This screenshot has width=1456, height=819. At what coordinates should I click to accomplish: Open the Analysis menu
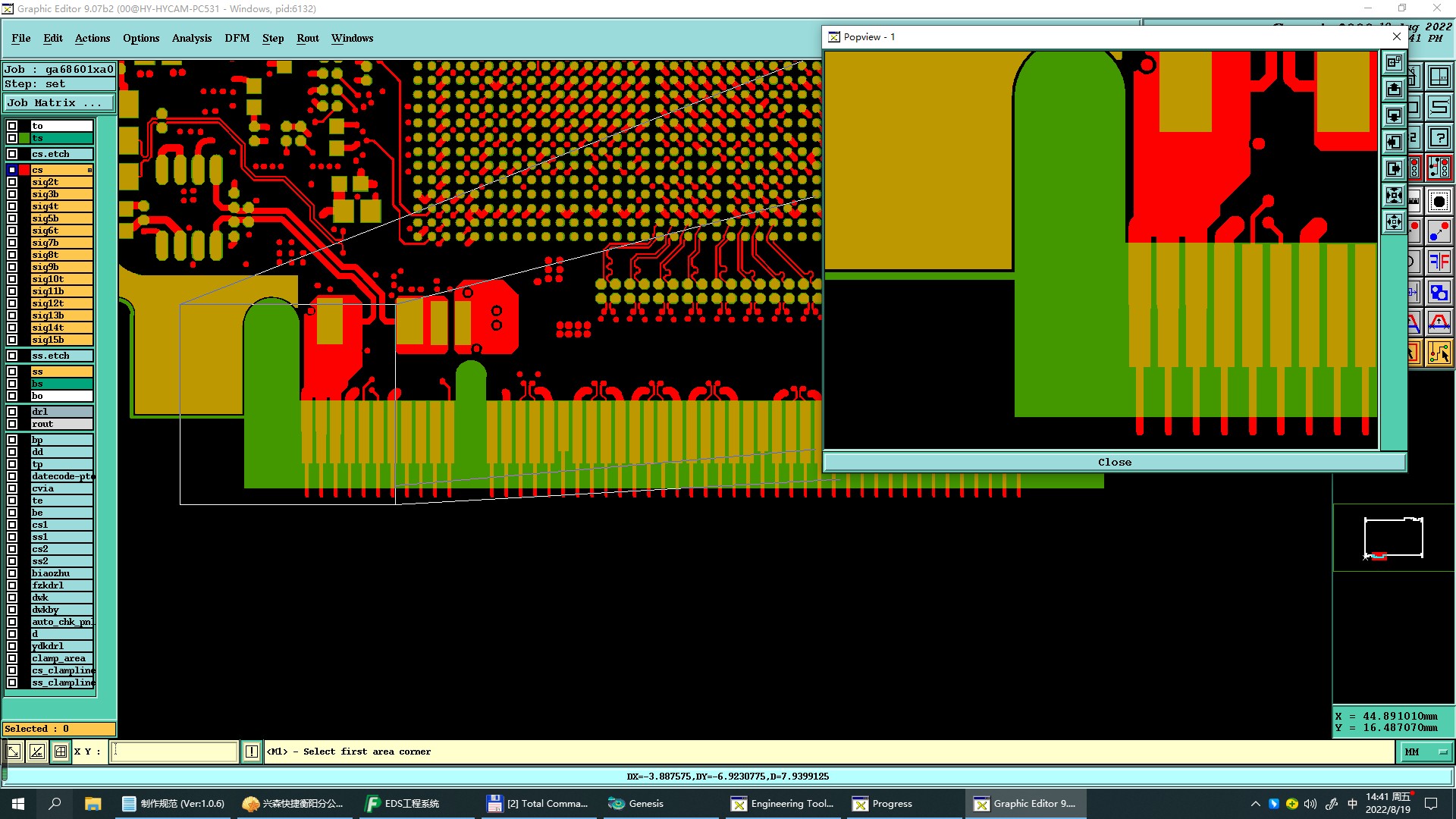[x=191, y=38]
